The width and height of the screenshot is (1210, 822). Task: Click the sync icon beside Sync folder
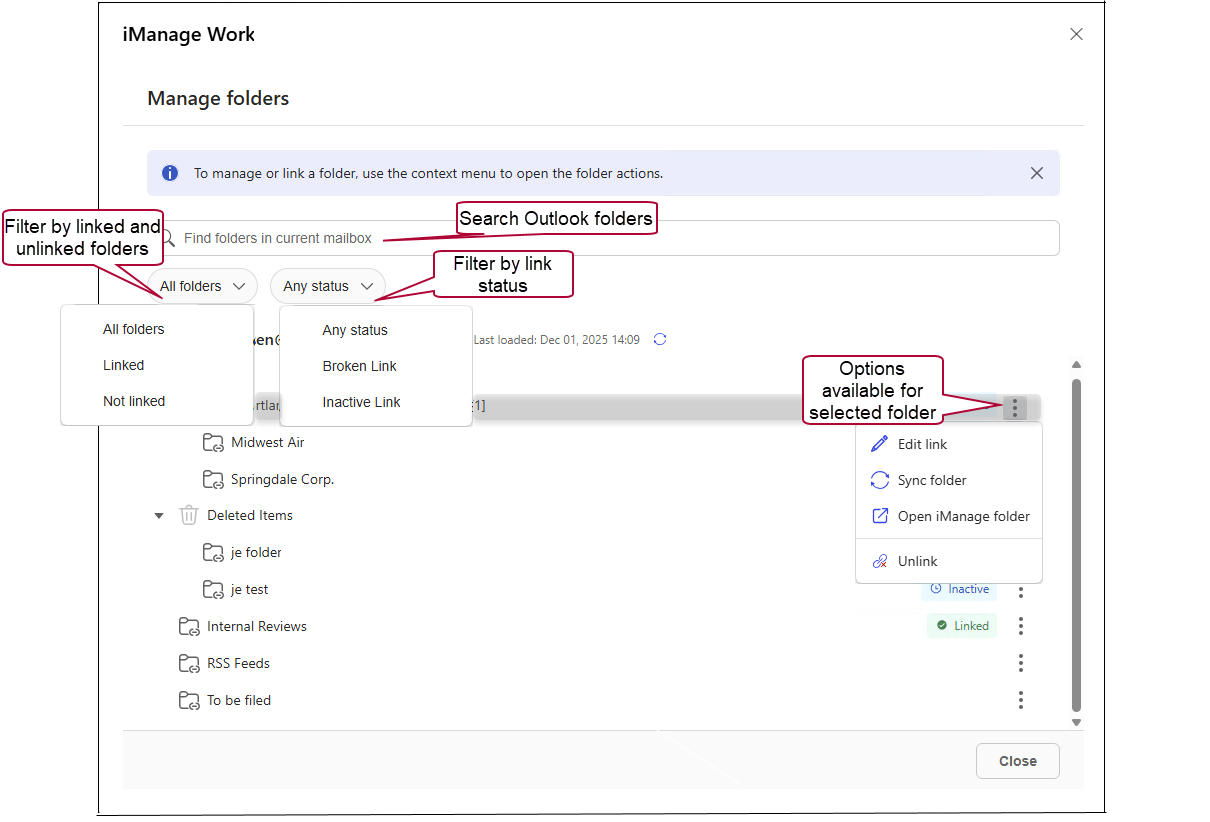point(880,480)
